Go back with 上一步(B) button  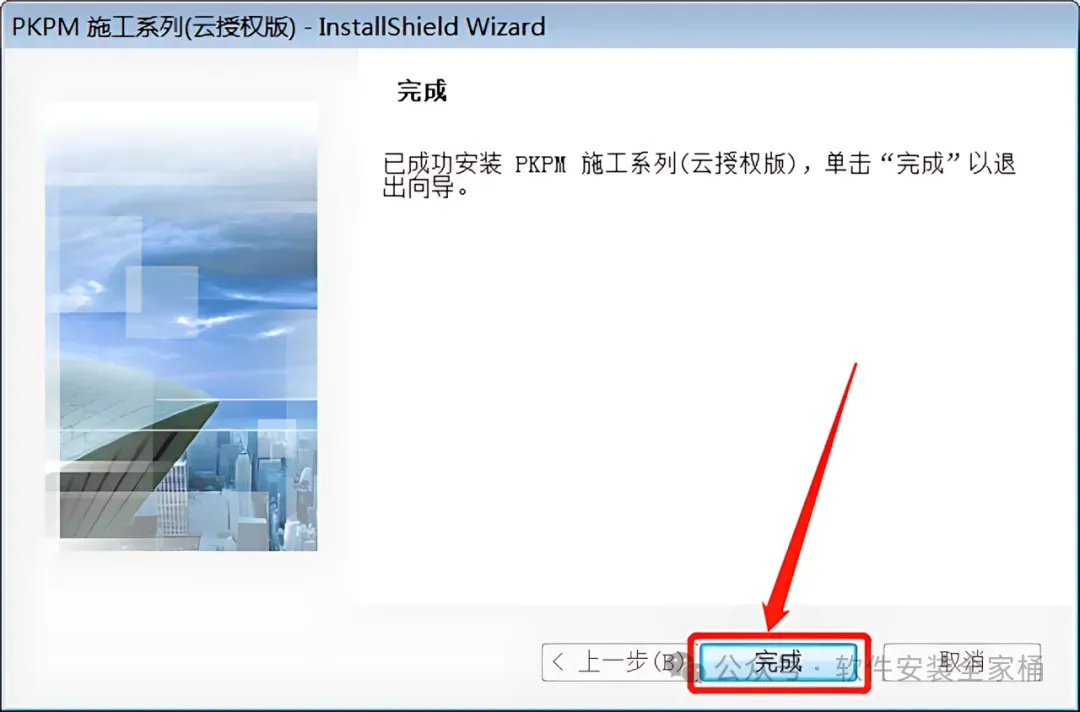tap(615, 662)
